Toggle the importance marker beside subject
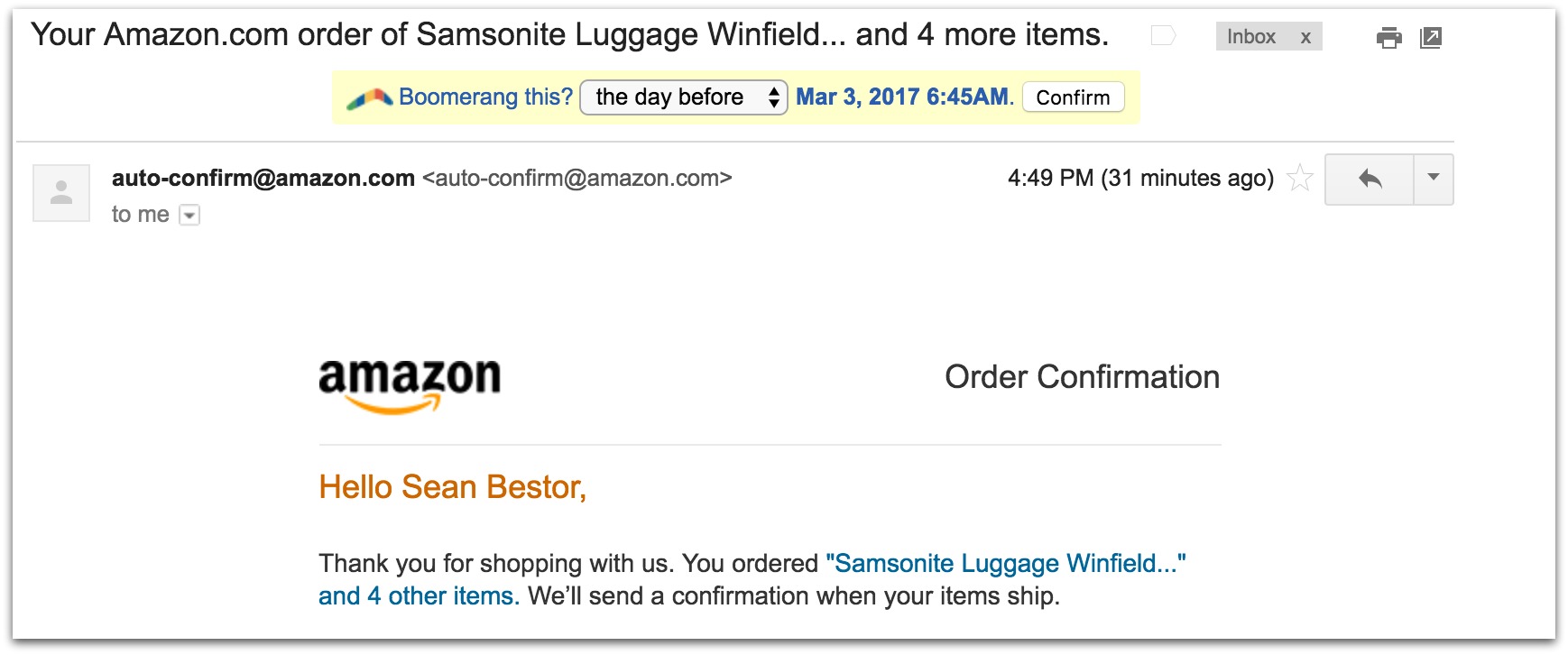This screenshot has height=655, width=1568. (1163, 36)
